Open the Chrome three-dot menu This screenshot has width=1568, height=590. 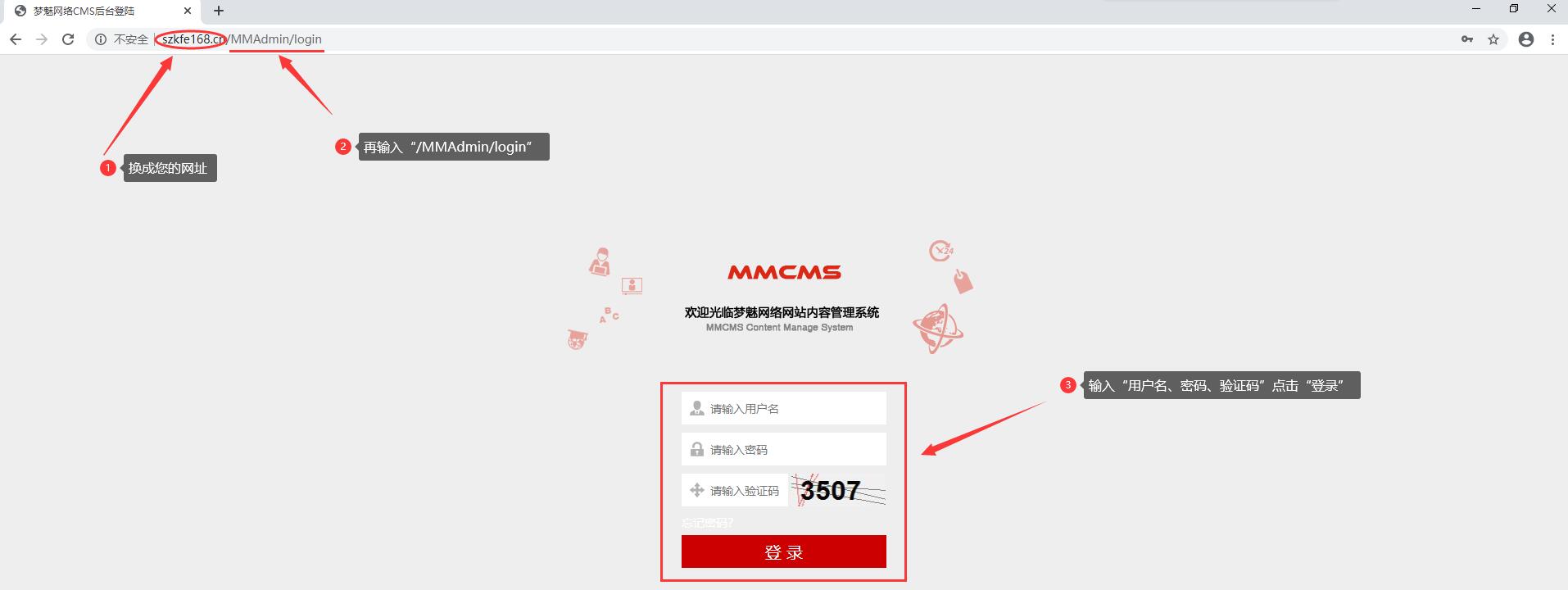coord(1552,39)
